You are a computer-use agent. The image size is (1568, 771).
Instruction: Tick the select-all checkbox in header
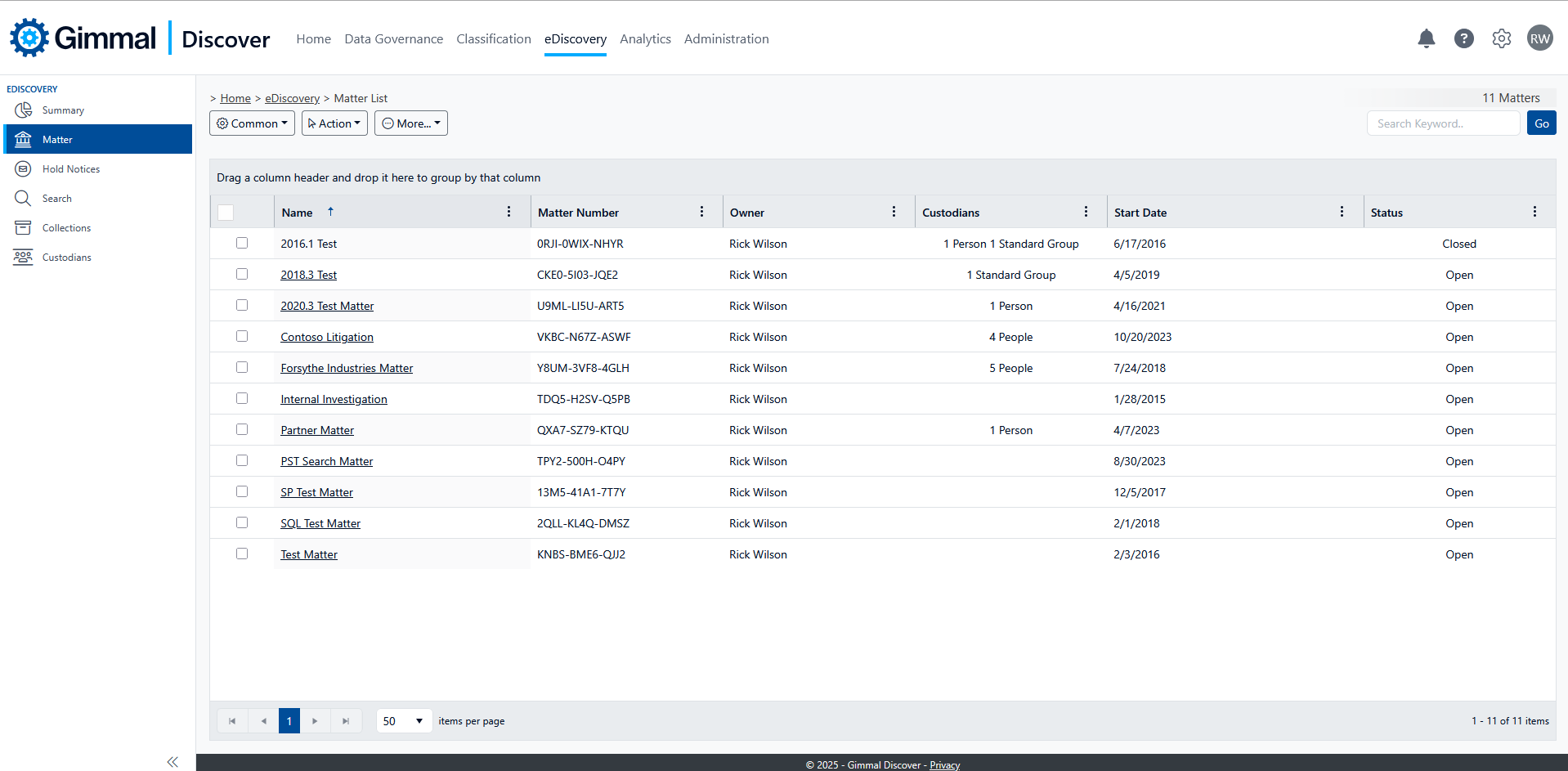(226, 213)
